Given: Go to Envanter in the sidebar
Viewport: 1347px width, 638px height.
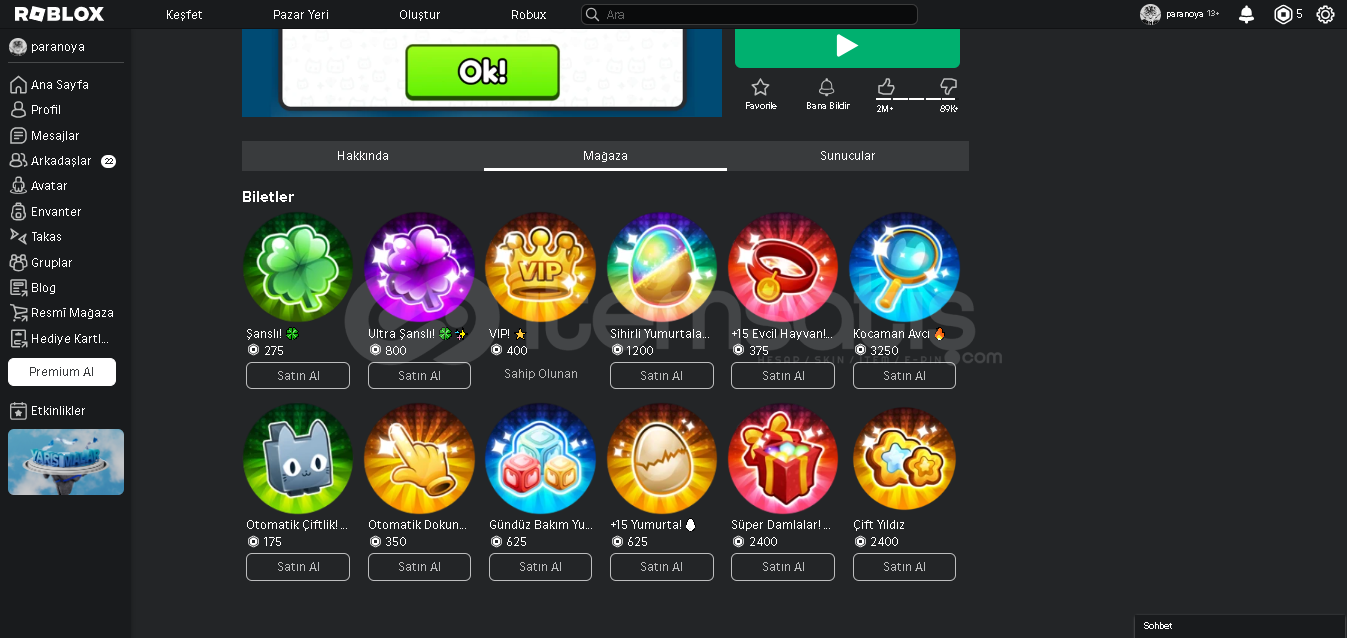Looking at the screenshot, I should point(45,211).
